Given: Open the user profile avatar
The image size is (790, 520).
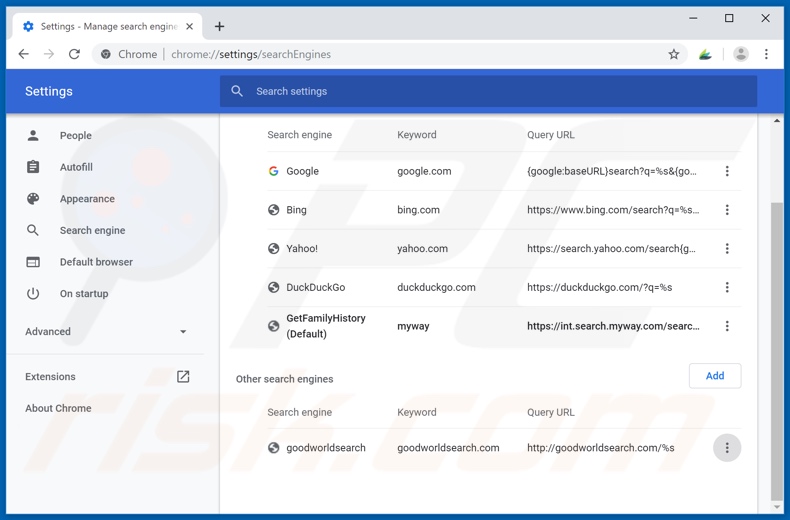Looking at the screenshot, I should pos(740,54).
